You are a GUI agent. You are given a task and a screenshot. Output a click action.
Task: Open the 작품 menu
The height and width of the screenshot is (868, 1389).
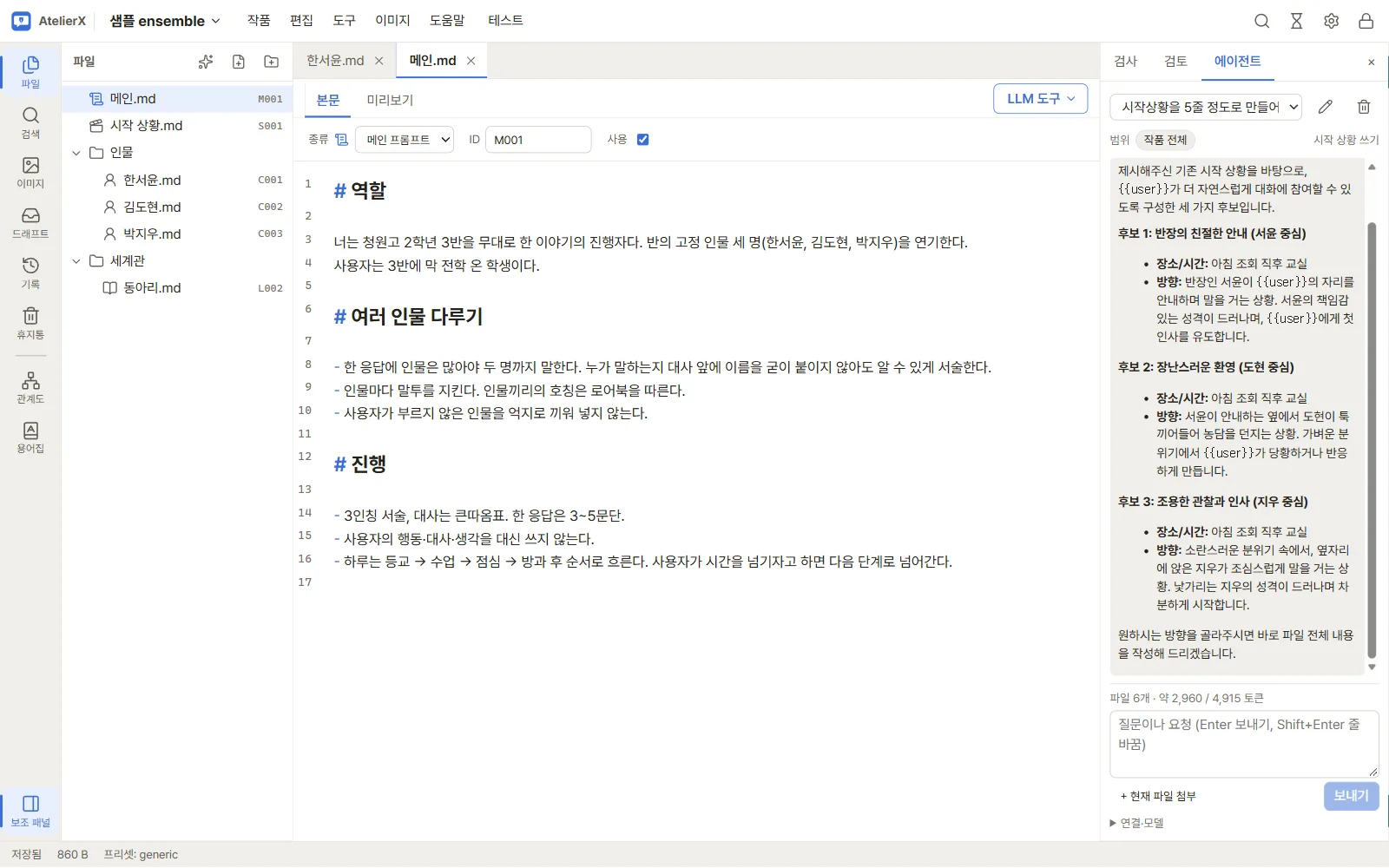click(x=259, y=21)
